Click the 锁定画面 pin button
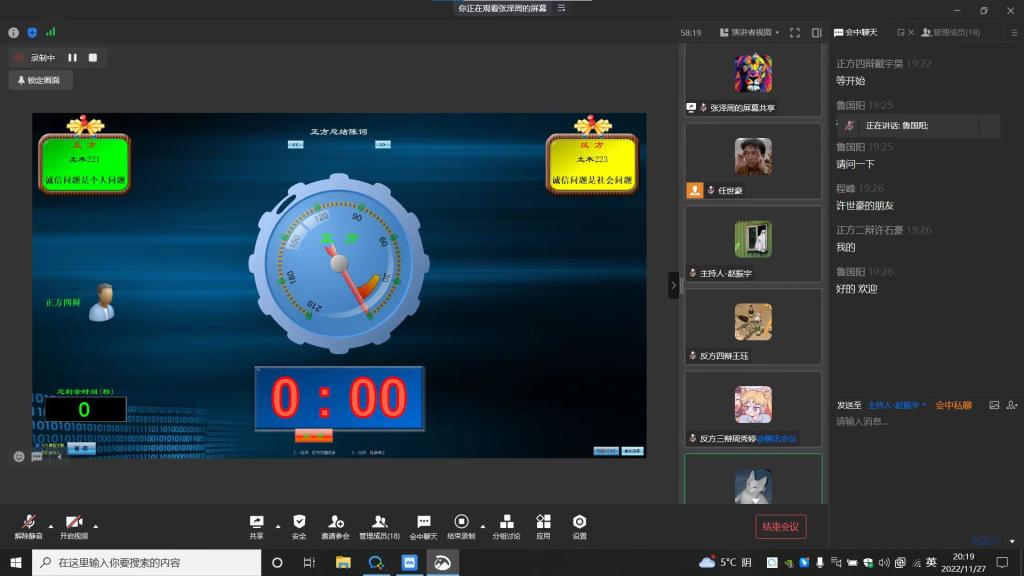Viewport: 1024px width, 576px height. coord(40,80)
